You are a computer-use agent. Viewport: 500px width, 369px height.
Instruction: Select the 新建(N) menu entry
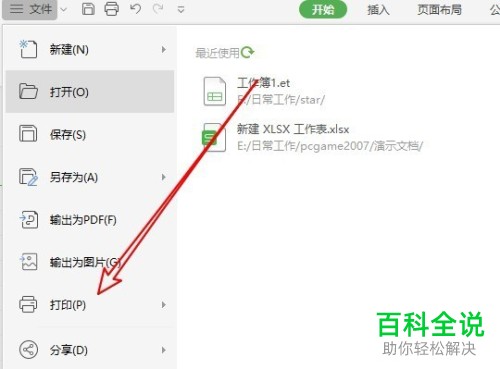(90, 50)
